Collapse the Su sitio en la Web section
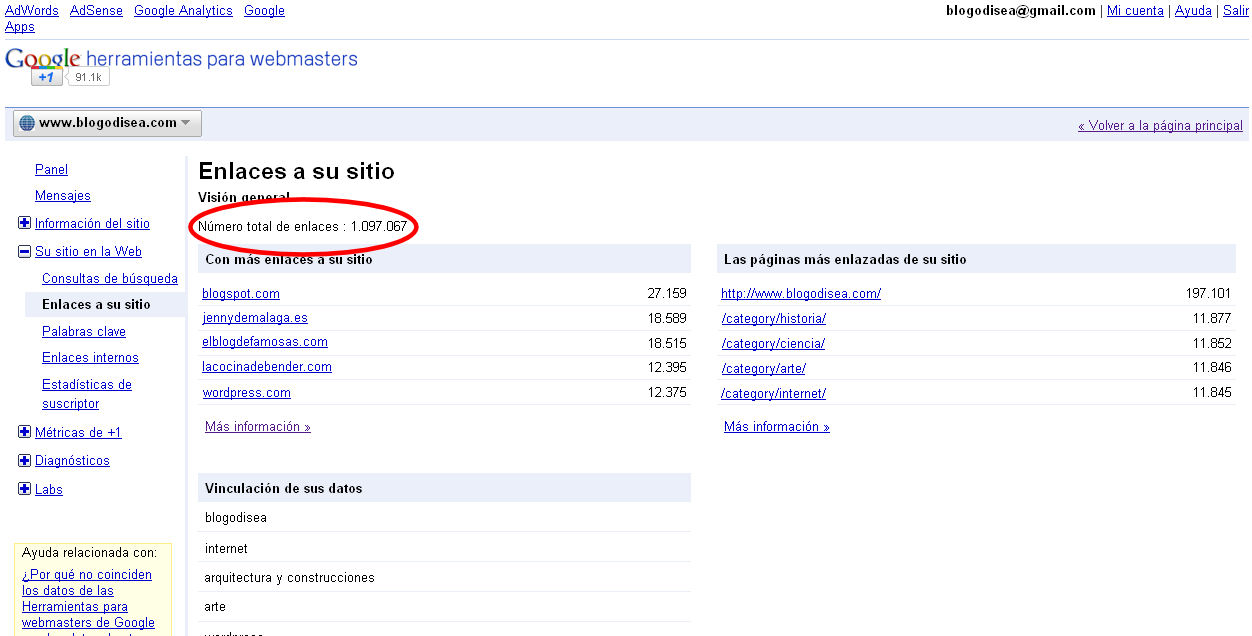The image size is (1252, 636). tap(25, 252)
